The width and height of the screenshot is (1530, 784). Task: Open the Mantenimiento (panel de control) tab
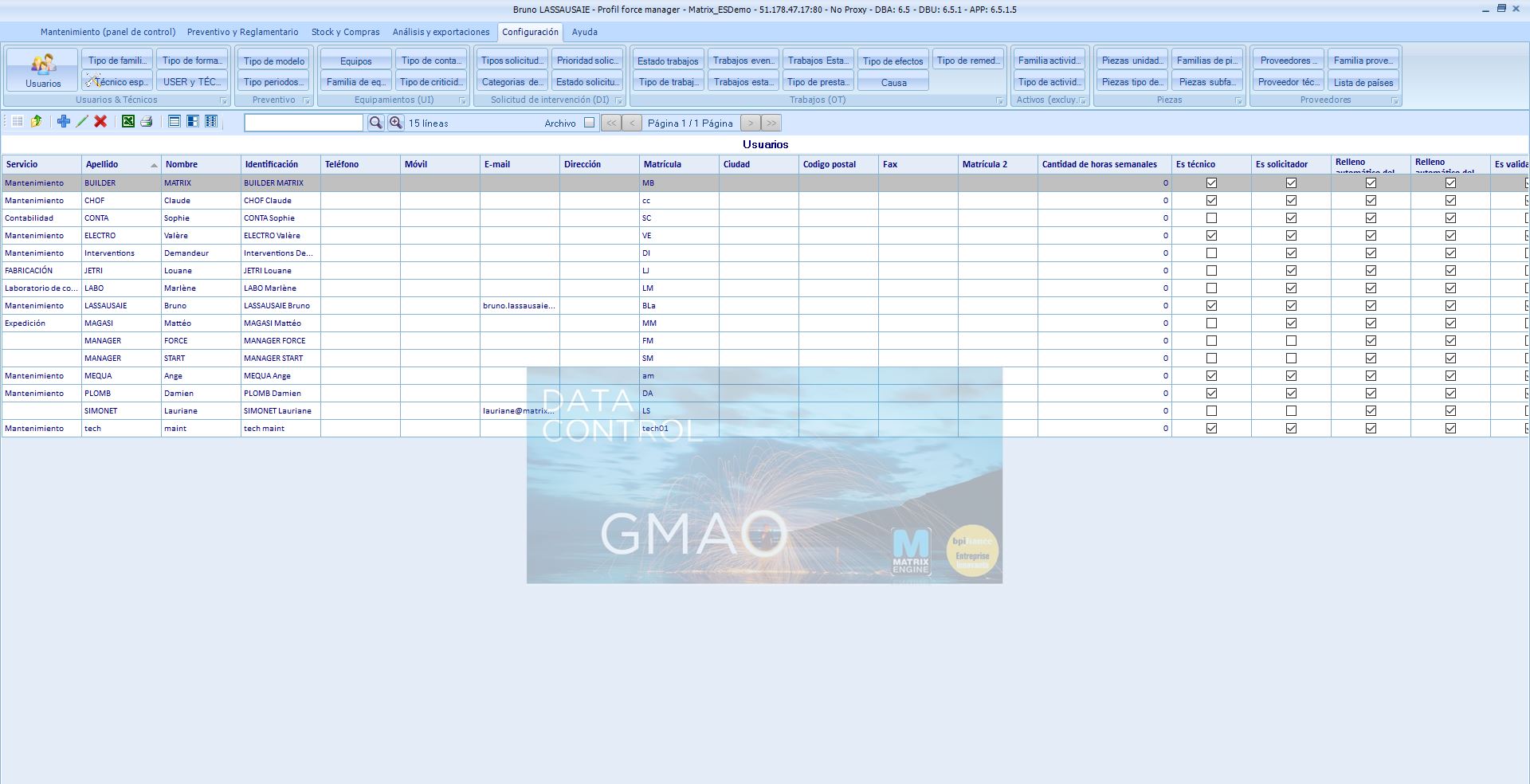click(x=108, y=32)
